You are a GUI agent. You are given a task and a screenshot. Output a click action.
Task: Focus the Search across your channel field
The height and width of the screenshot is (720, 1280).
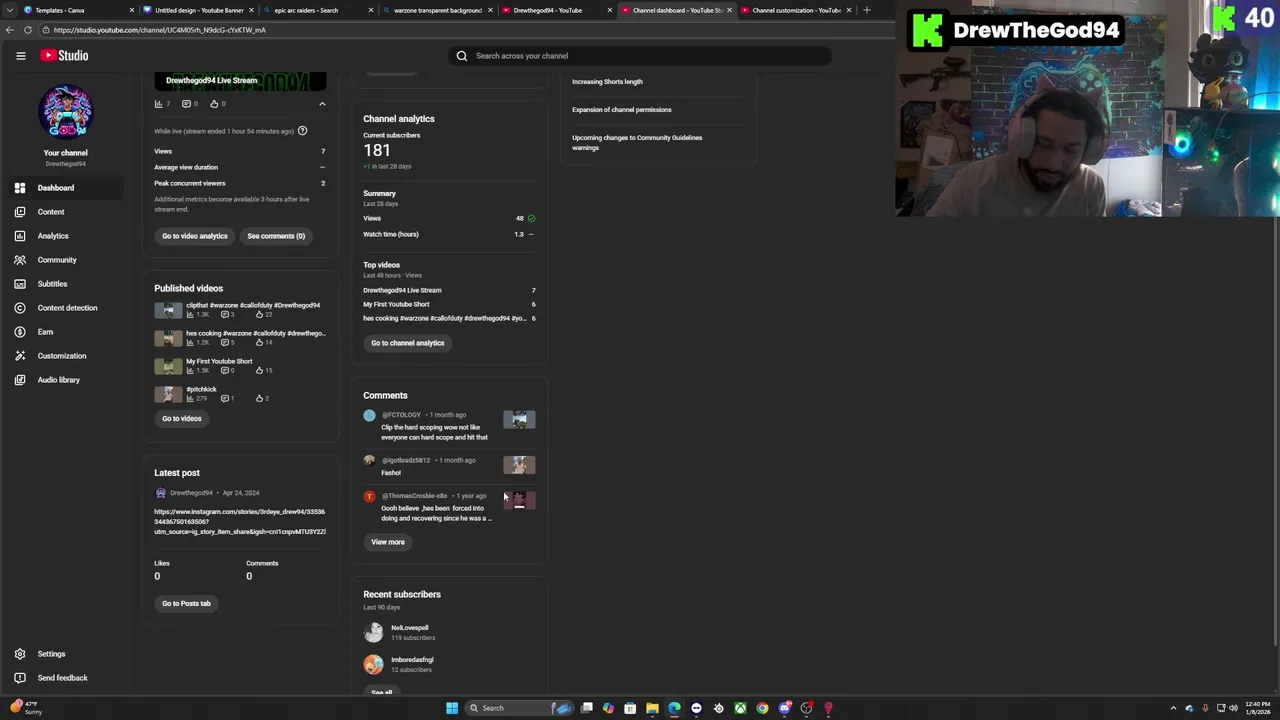(640, 56)
